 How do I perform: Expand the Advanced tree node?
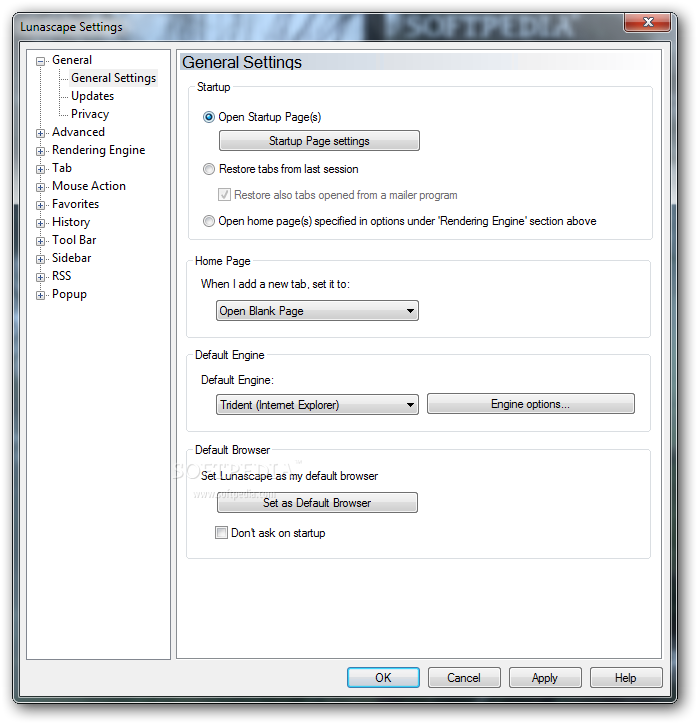pyautogui.click(x=41, y=133)
